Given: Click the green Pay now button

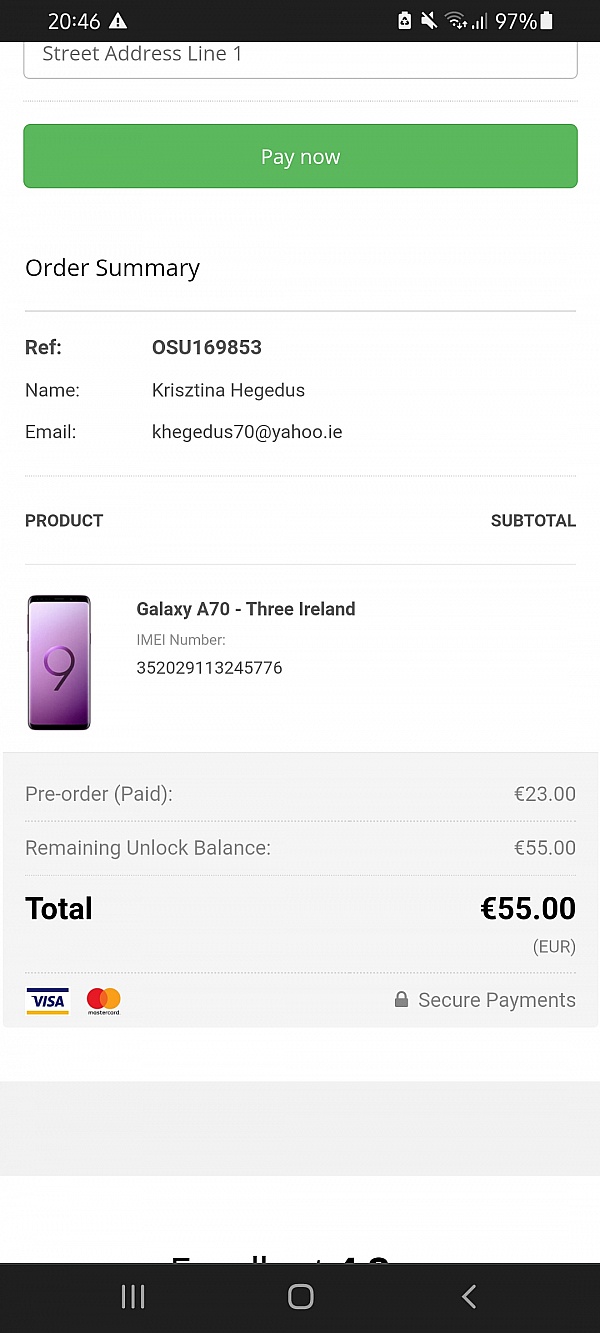Looking at the screenshot, I should [x=300, y=156].
